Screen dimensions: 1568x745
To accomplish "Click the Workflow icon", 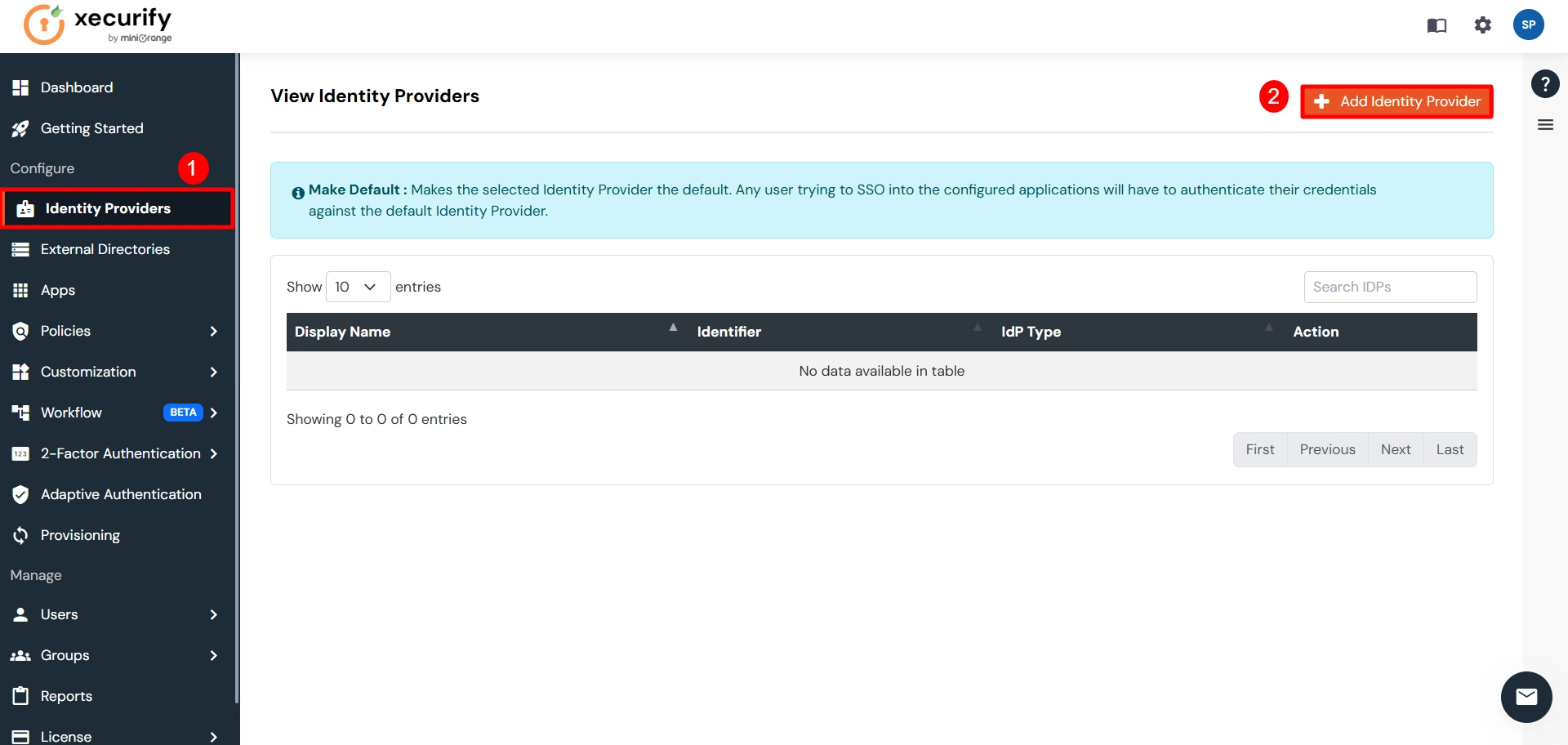I will (20, 413).
